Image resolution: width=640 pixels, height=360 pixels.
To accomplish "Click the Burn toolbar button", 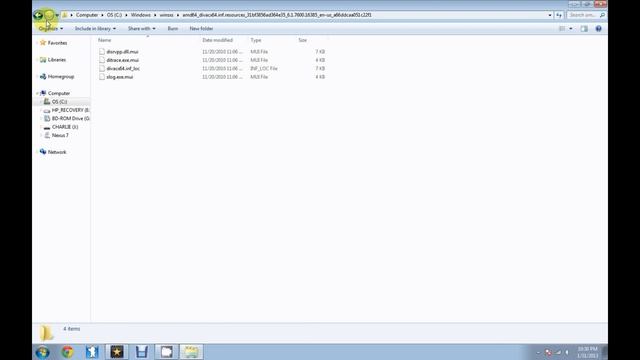I will click(173, 29).
